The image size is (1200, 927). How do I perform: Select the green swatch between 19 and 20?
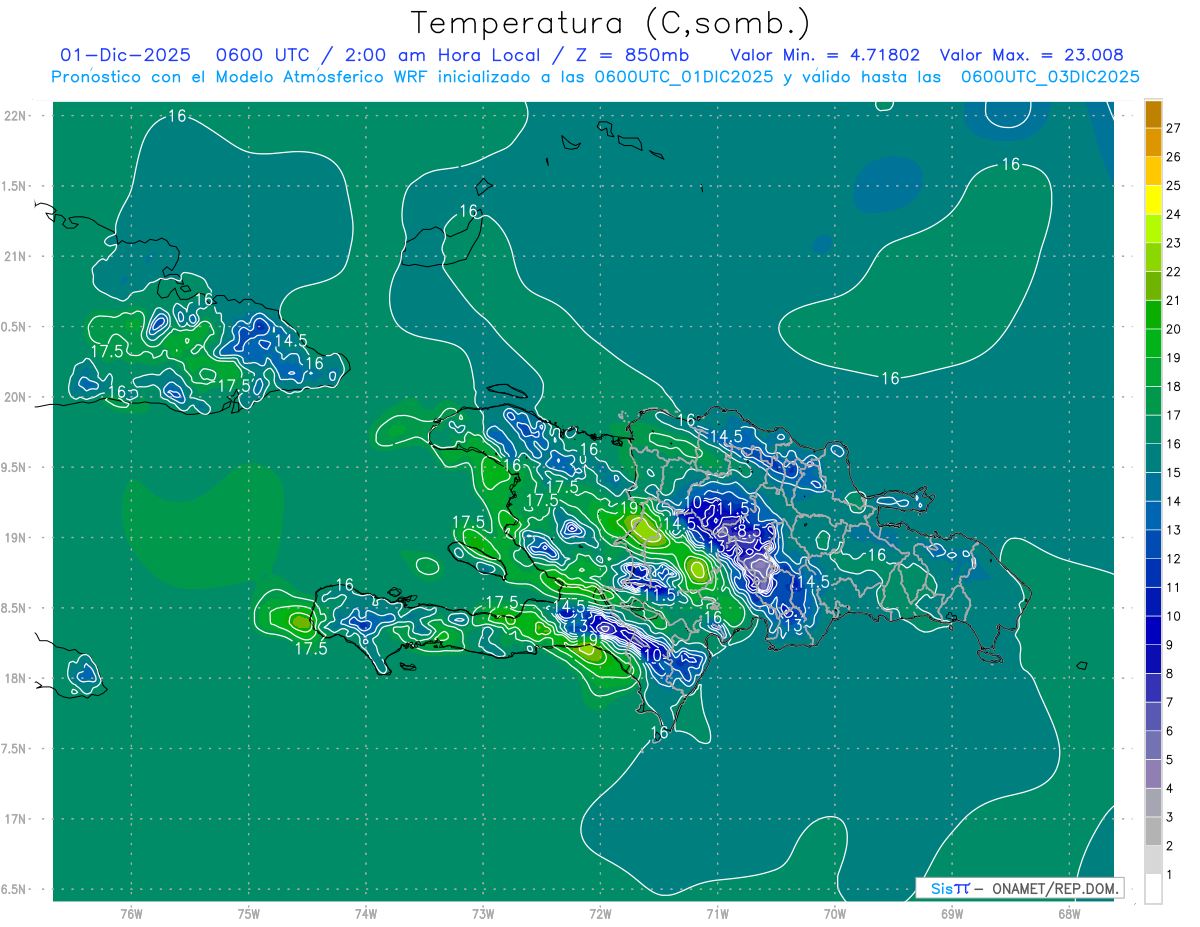tap(1153, 344)
